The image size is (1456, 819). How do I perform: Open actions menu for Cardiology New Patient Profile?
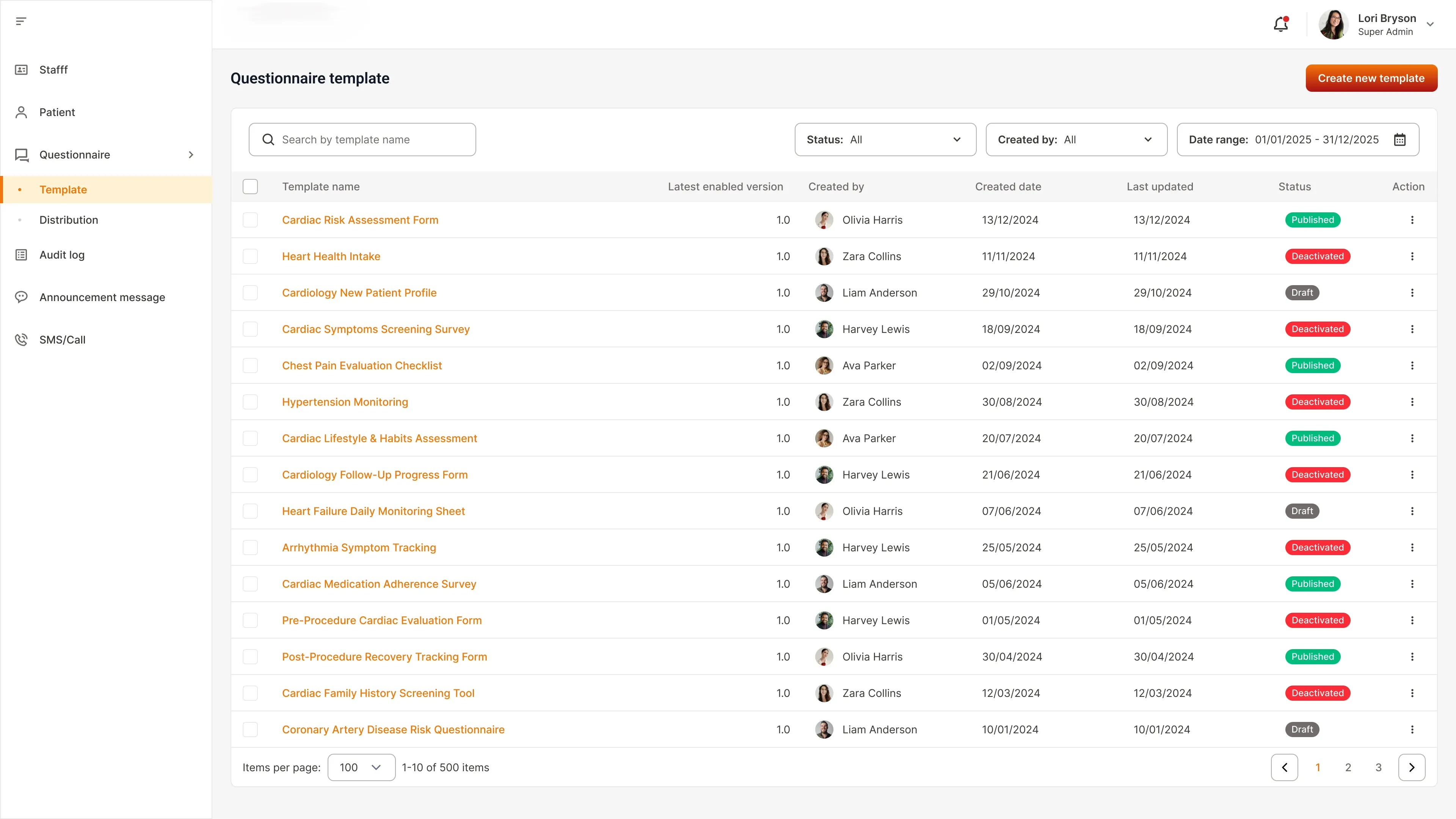click(x=1412, y=293)
